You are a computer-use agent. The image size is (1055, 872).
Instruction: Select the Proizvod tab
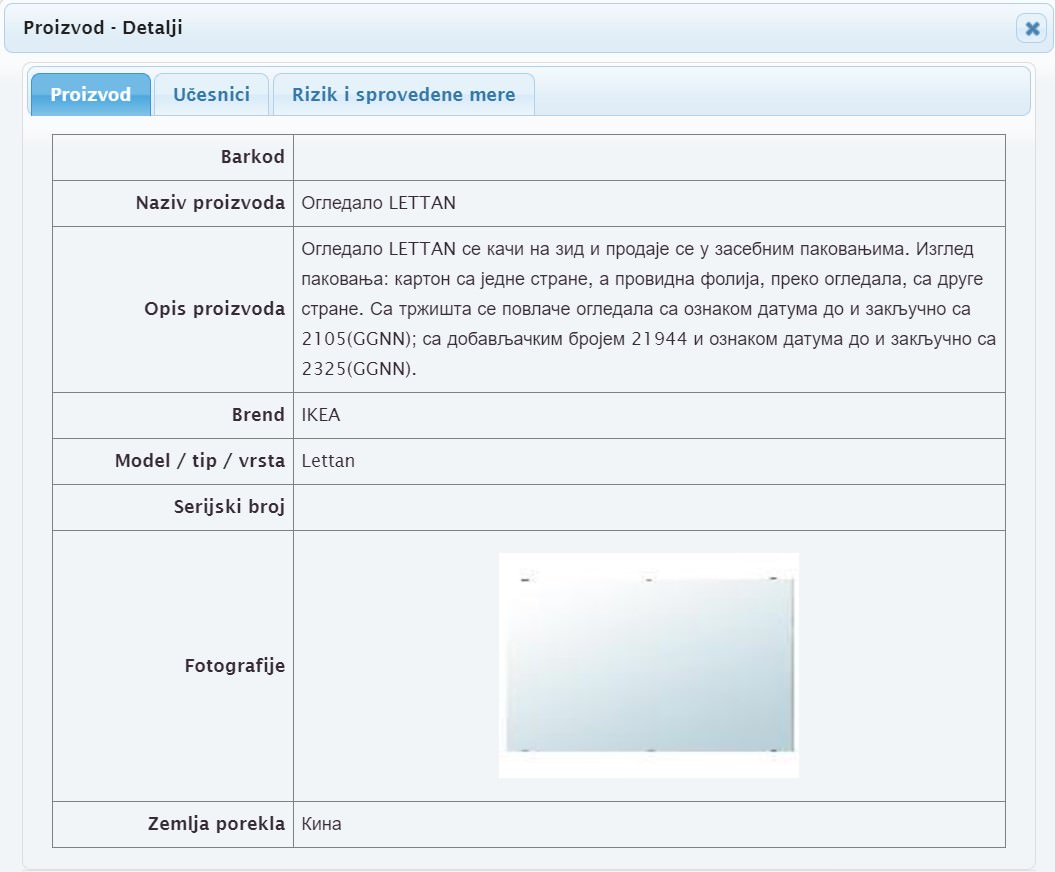pyautogui.click(x=91, y=95)
